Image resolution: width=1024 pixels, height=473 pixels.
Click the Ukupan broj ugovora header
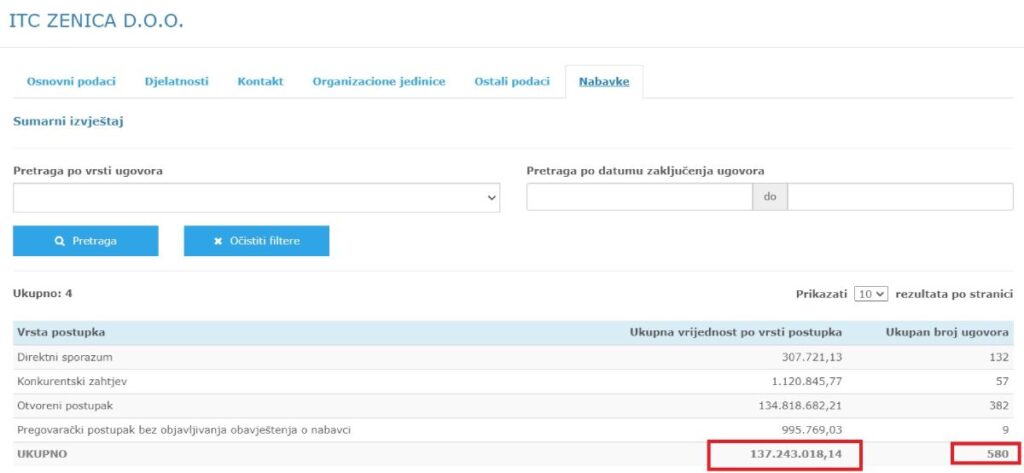947,333
